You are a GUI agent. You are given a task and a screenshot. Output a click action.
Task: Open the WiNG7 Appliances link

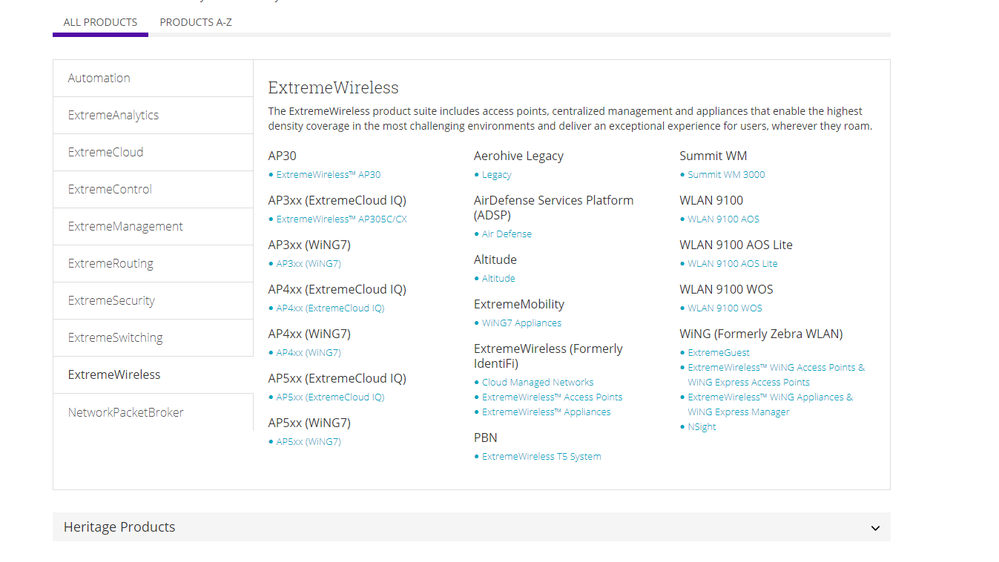(x=521, y=323)
